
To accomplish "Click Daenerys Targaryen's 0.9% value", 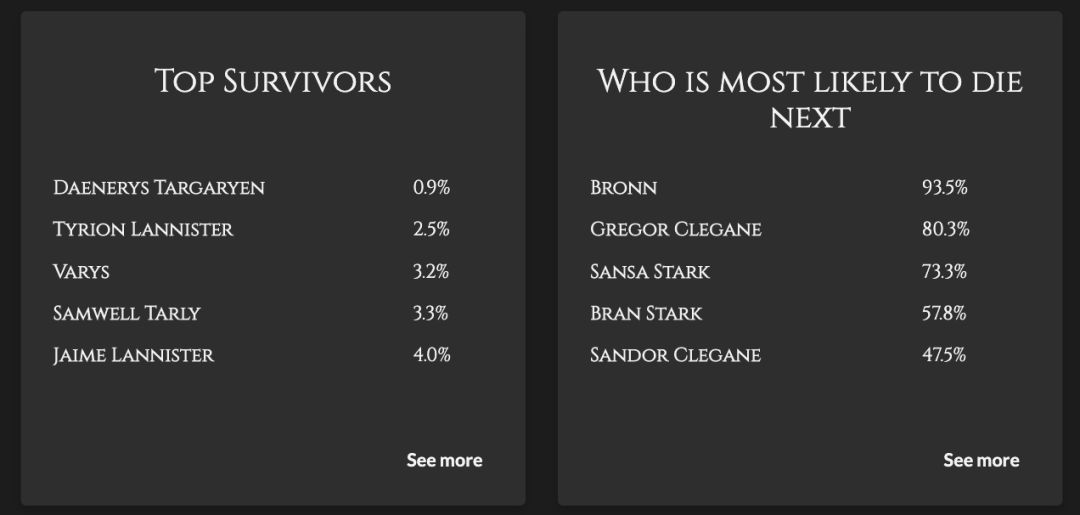I will tap(431, 188).
